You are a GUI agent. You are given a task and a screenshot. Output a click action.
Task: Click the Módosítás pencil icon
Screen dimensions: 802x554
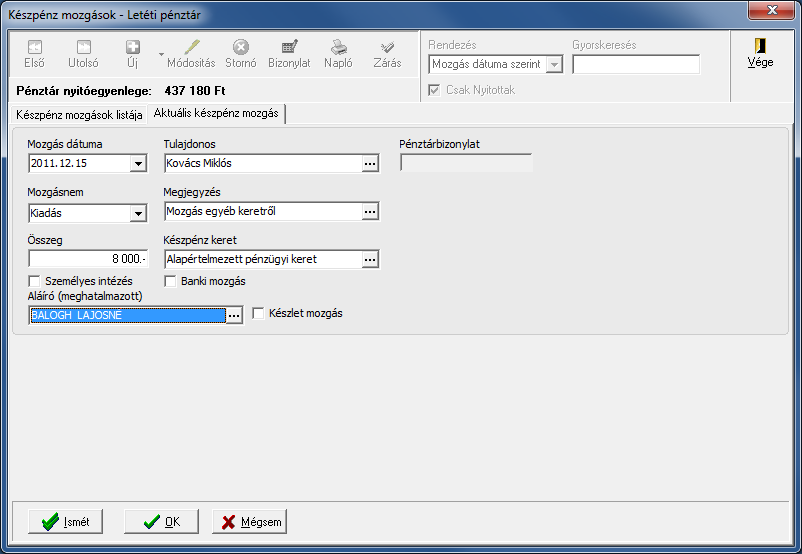[191, 47]
